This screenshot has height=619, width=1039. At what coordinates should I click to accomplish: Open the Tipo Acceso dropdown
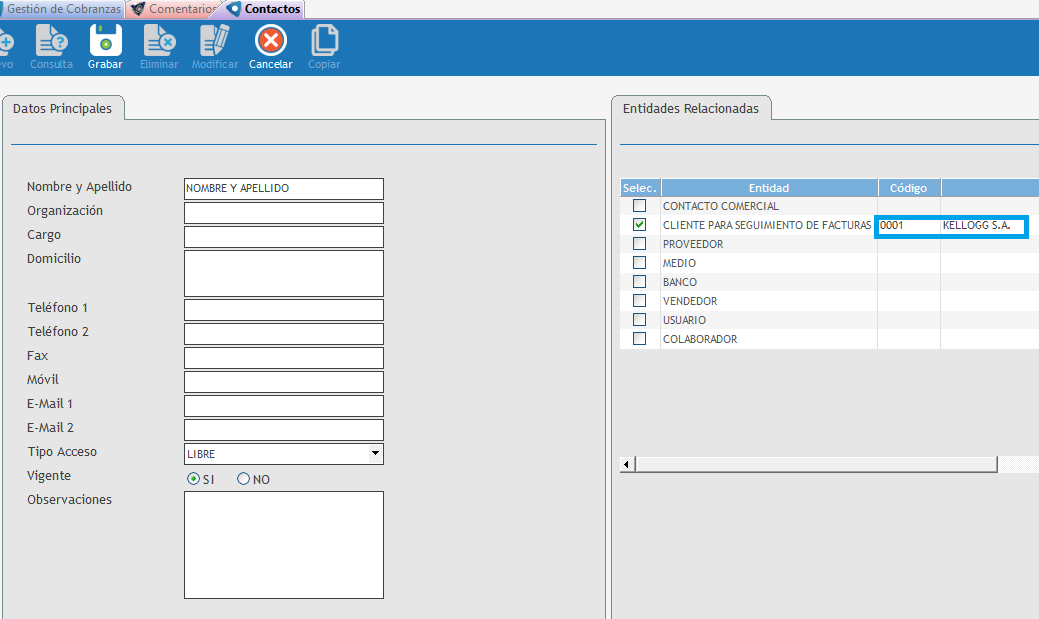click(375, 454)
